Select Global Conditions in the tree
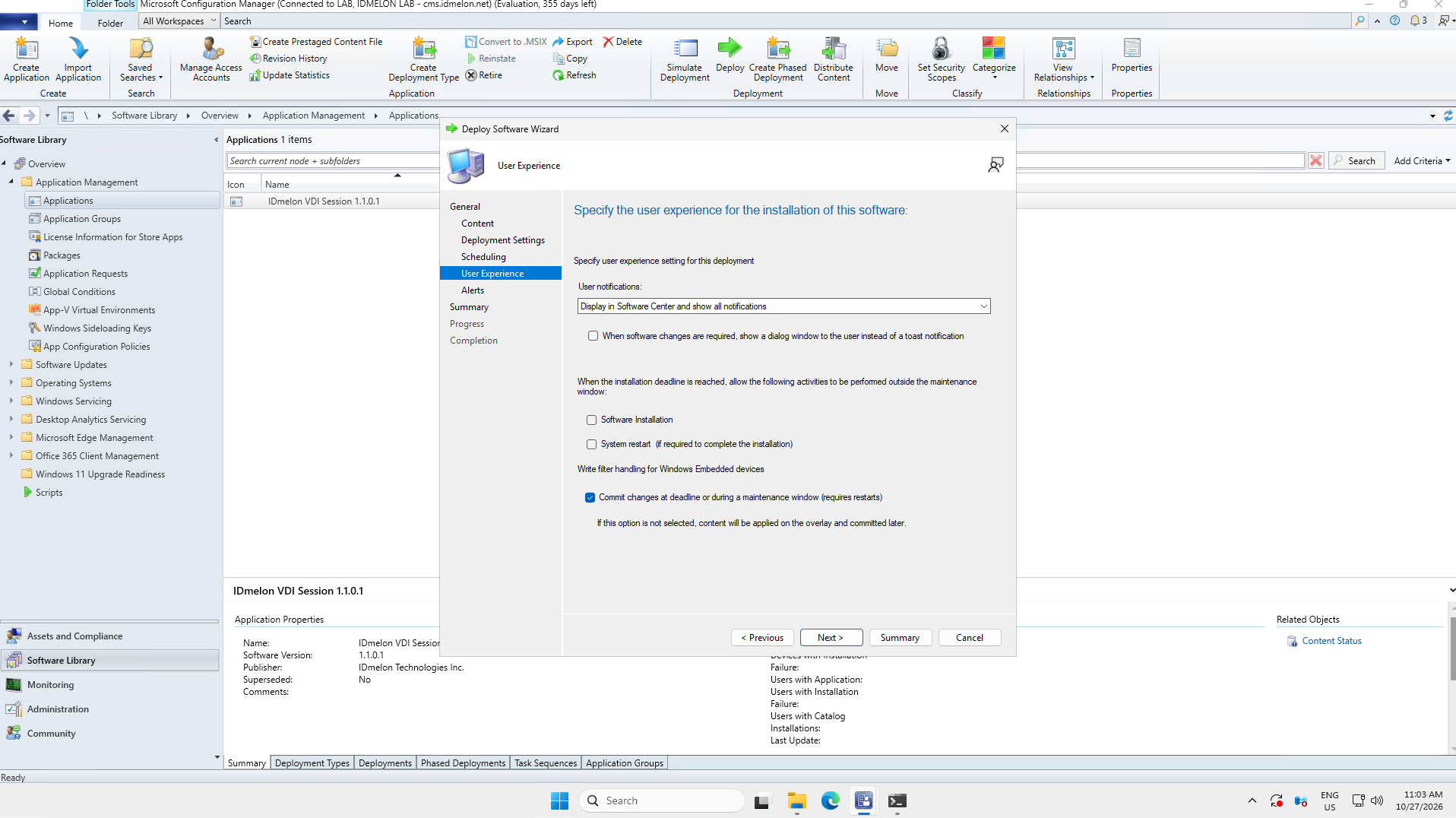 79,292
